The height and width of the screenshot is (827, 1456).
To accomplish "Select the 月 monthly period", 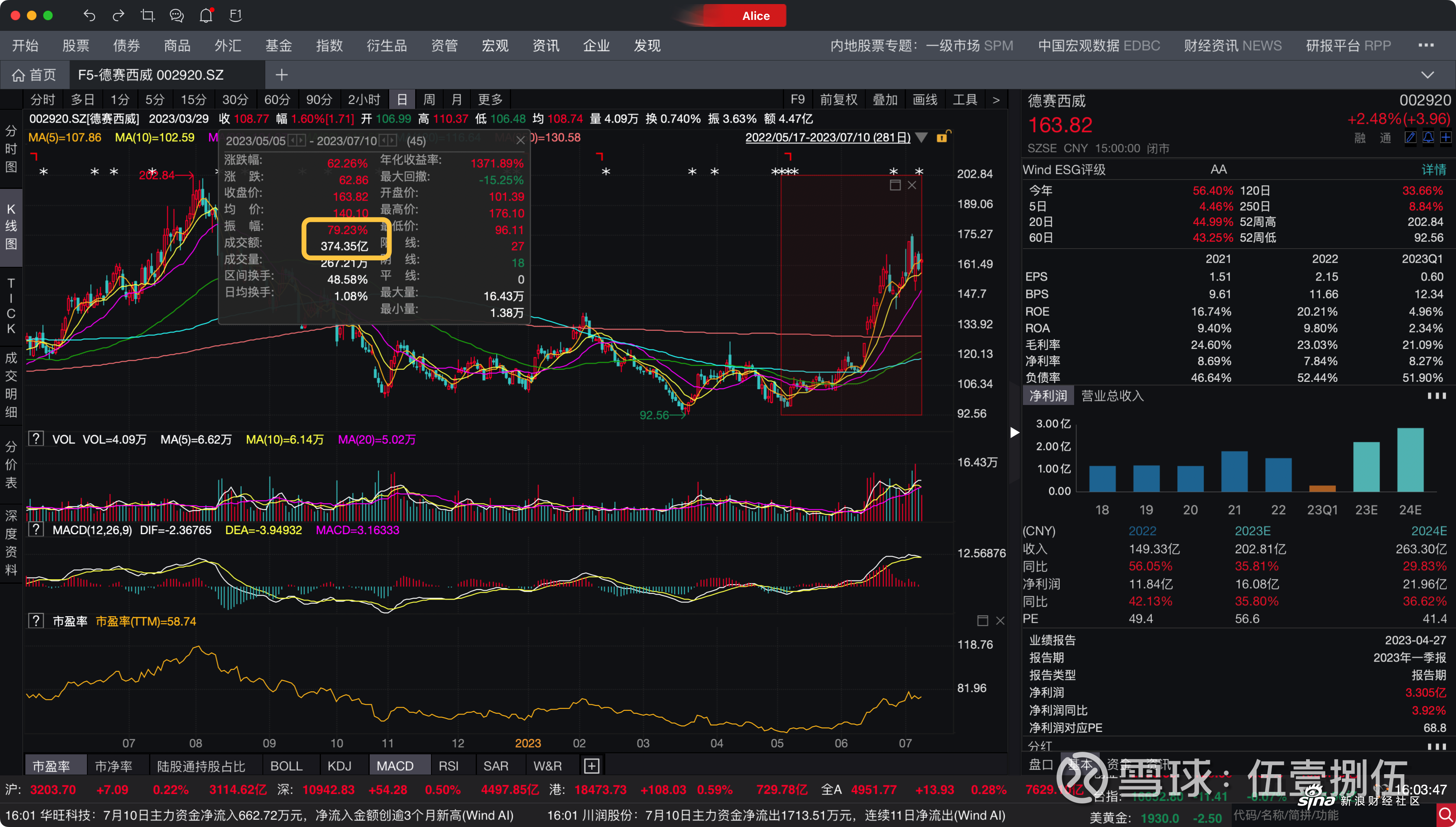I will (x=457, y=100).
